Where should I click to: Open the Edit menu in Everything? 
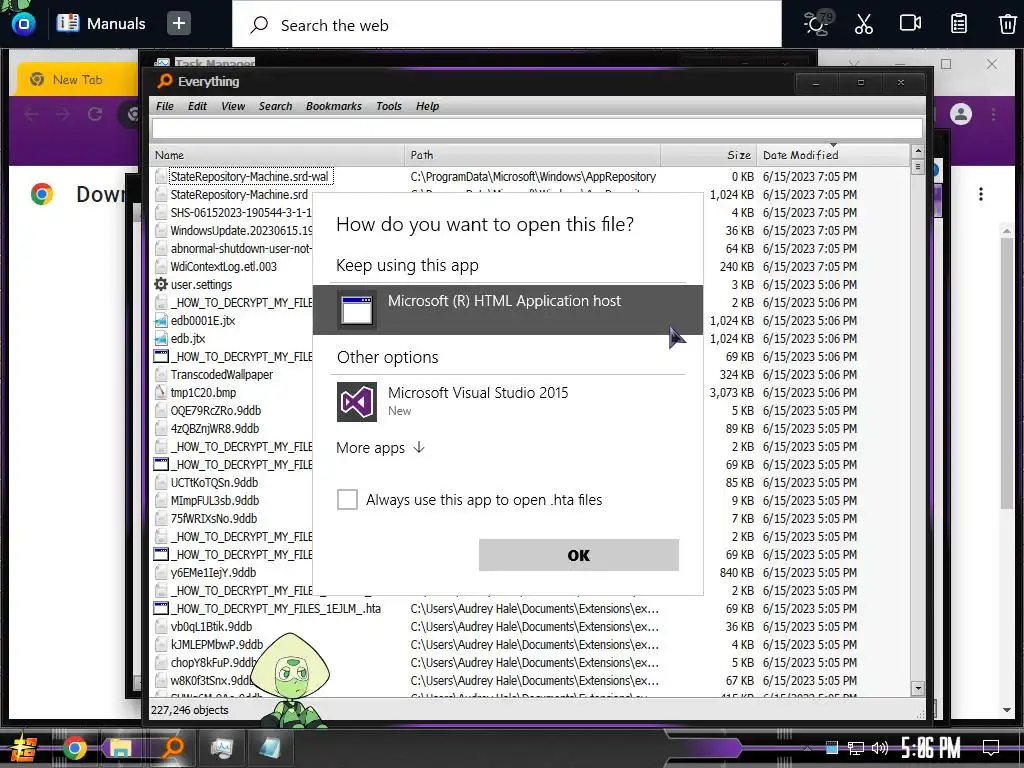pos(197,106)
